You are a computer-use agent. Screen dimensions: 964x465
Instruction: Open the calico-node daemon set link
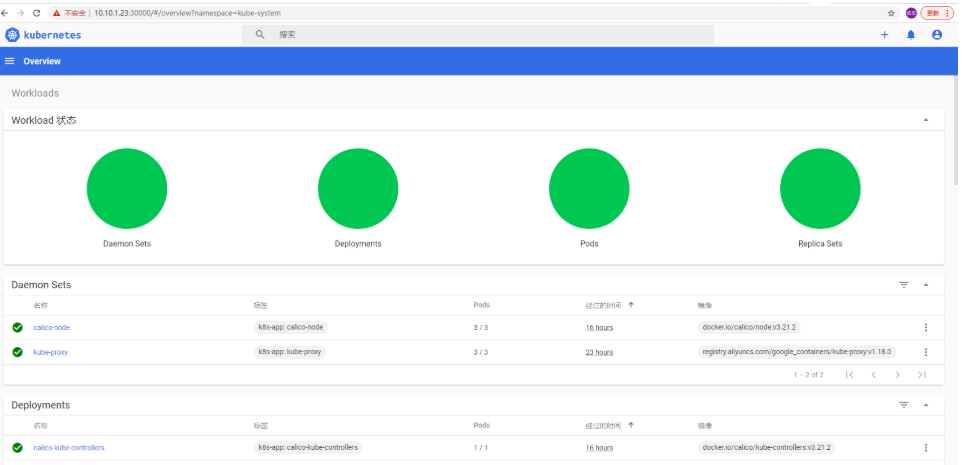coord(51,328)
